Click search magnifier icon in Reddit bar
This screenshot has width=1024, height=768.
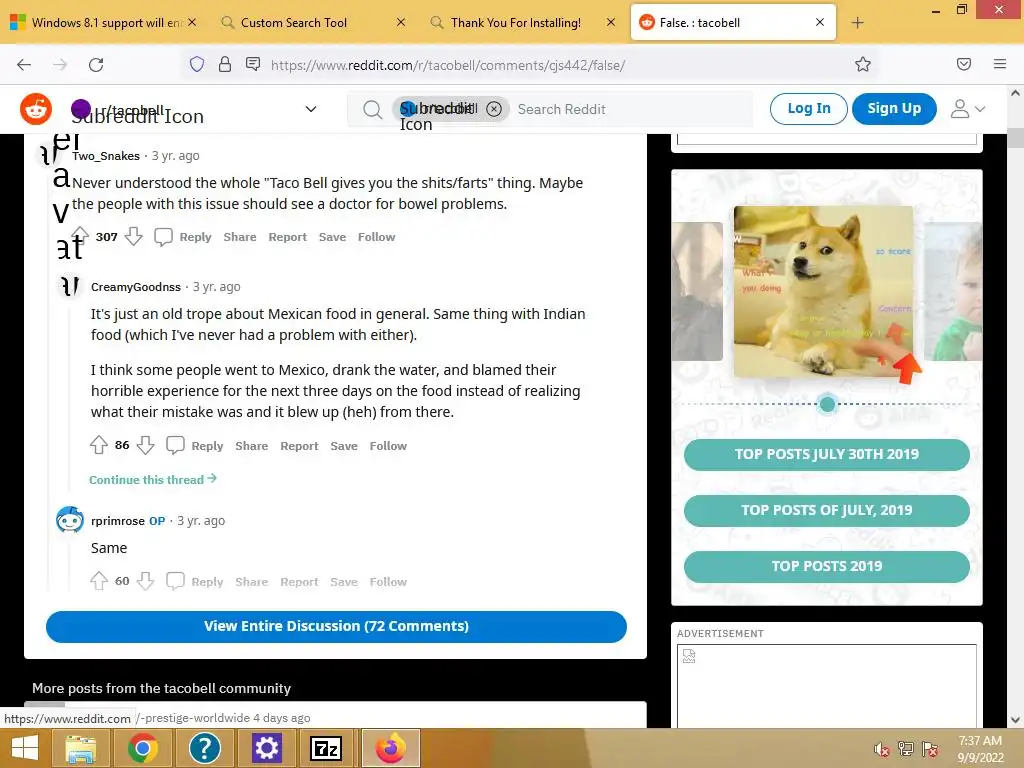372,109
